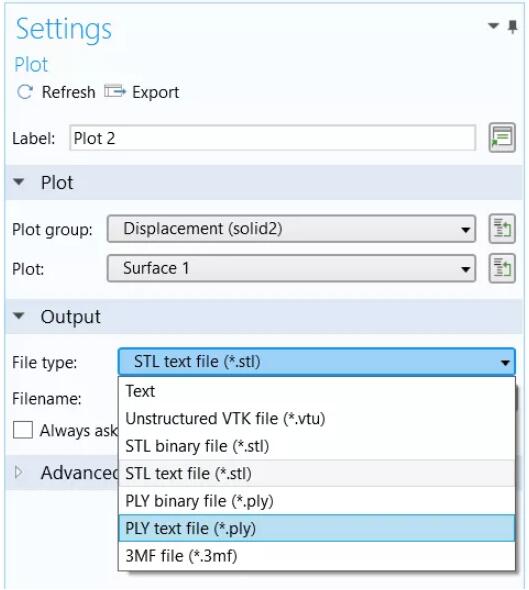Go to source icon beside Surface 1
The width and height of the screenshot is (529, 590).
click(x=502, y=268)
